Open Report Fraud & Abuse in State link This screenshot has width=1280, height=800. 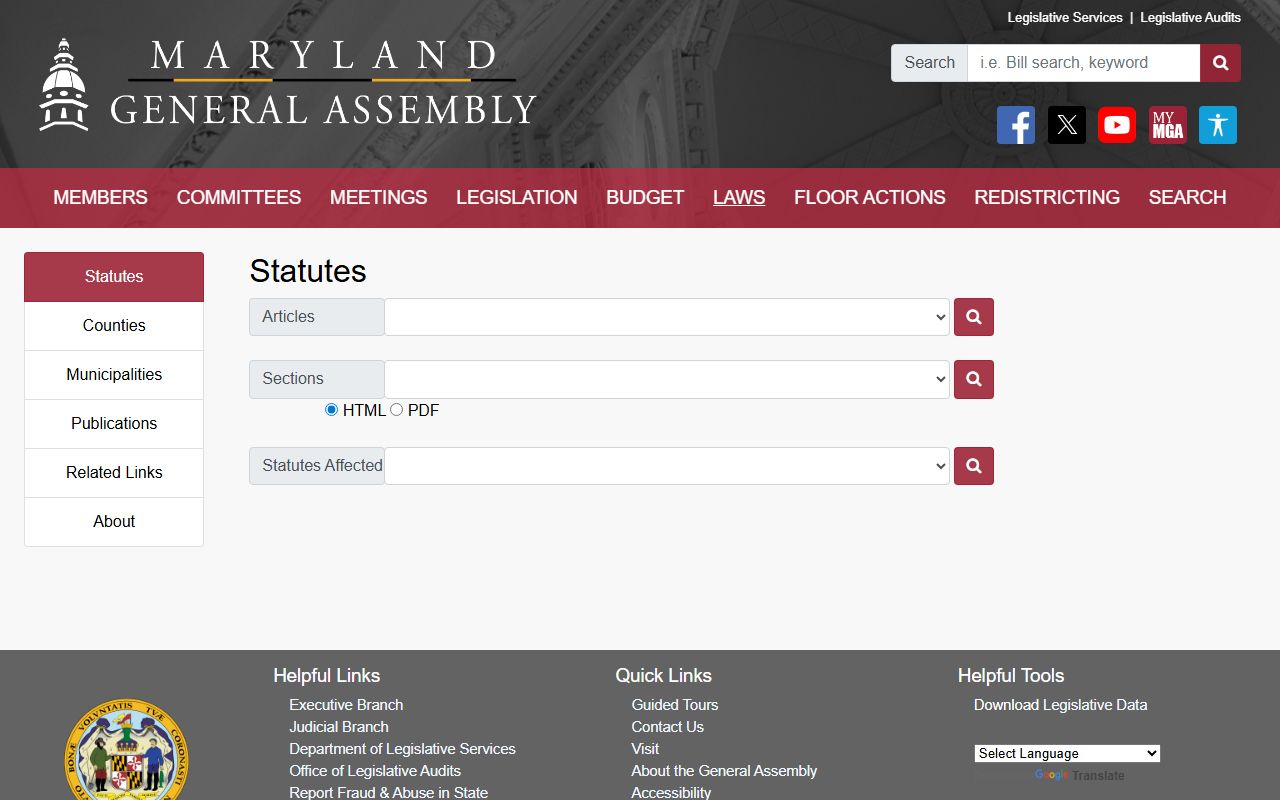pos(389,792)
